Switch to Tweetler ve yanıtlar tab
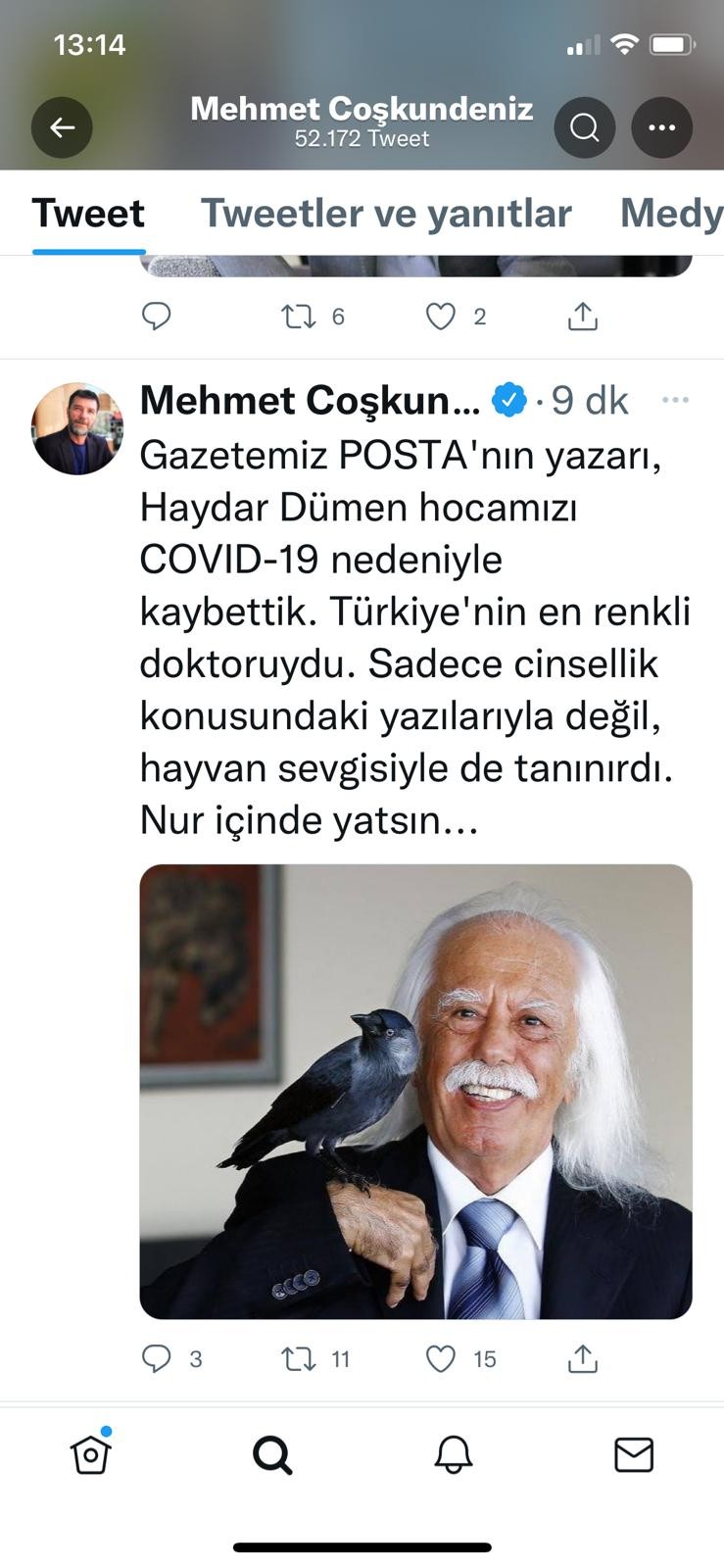The height and width of the screenshot is (1568, 724). pos(386,214)
